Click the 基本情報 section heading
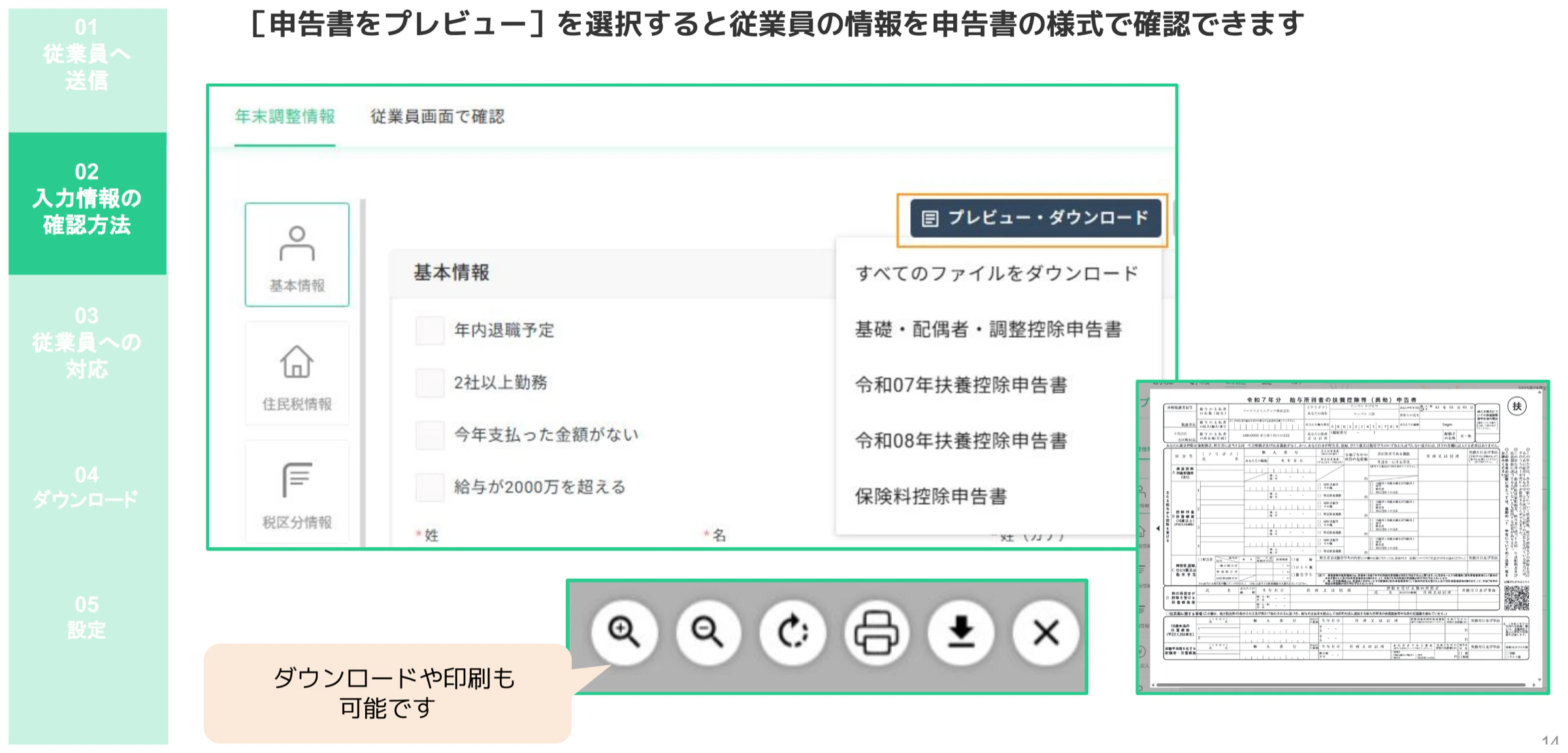This screenshot has width=1568, height=753. (451, 273)
